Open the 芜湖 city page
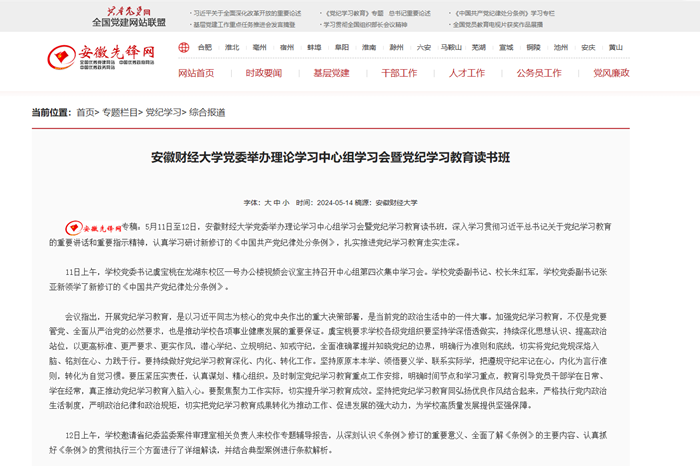Screen dimensions: 700x466 tap(479, 47)
